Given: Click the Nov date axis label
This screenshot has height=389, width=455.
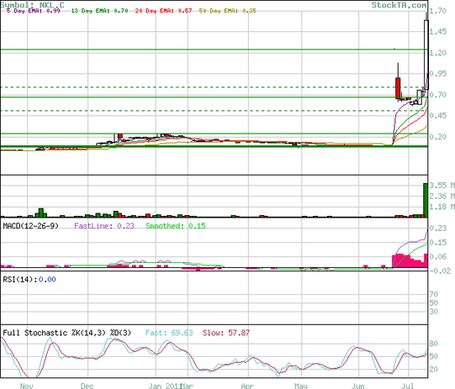Looking at the screenshot, I should (x=27, y=386).
